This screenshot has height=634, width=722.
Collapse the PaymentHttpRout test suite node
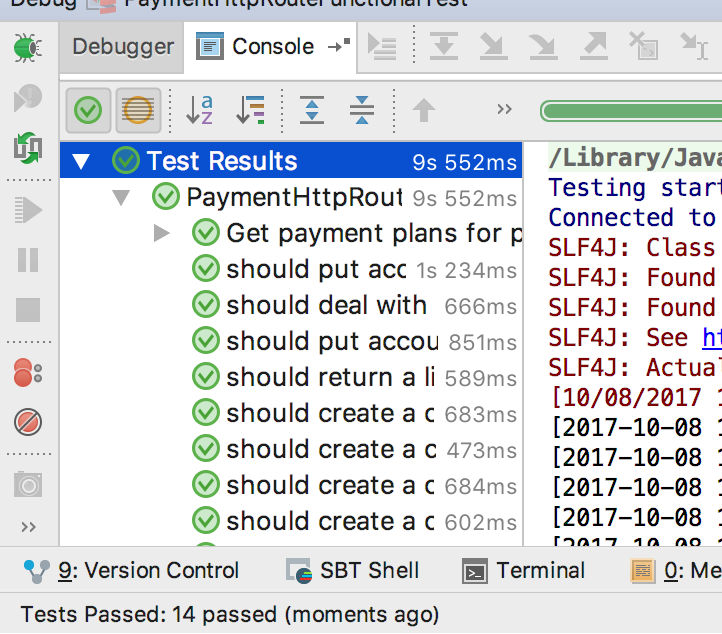pyautogui.click(x=122, y=198)
